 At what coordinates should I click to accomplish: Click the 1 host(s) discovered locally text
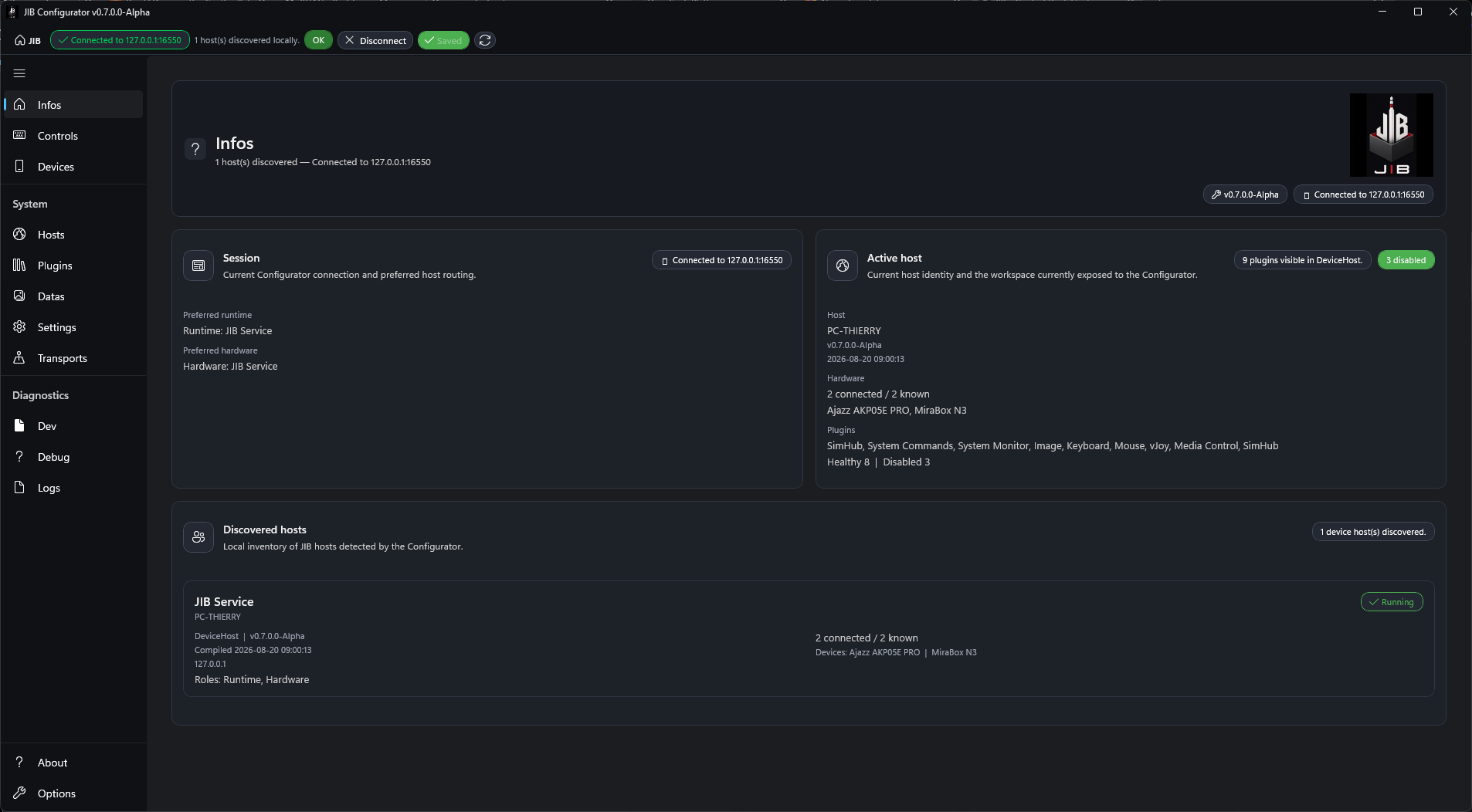[x=246, y=40]
